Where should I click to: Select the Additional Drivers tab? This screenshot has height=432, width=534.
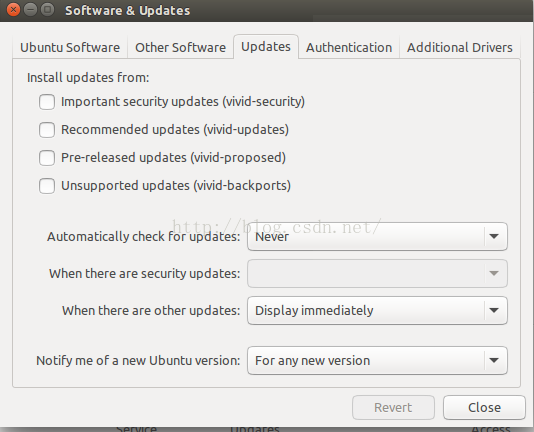coord(460,47)
